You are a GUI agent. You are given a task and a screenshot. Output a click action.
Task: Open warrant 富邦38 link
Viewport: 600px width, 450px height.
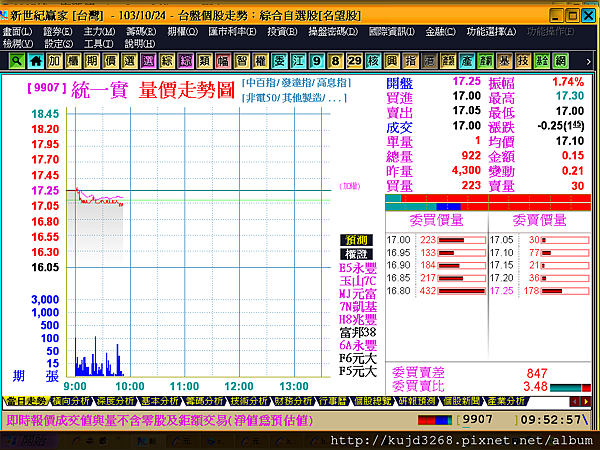[358, 332]
